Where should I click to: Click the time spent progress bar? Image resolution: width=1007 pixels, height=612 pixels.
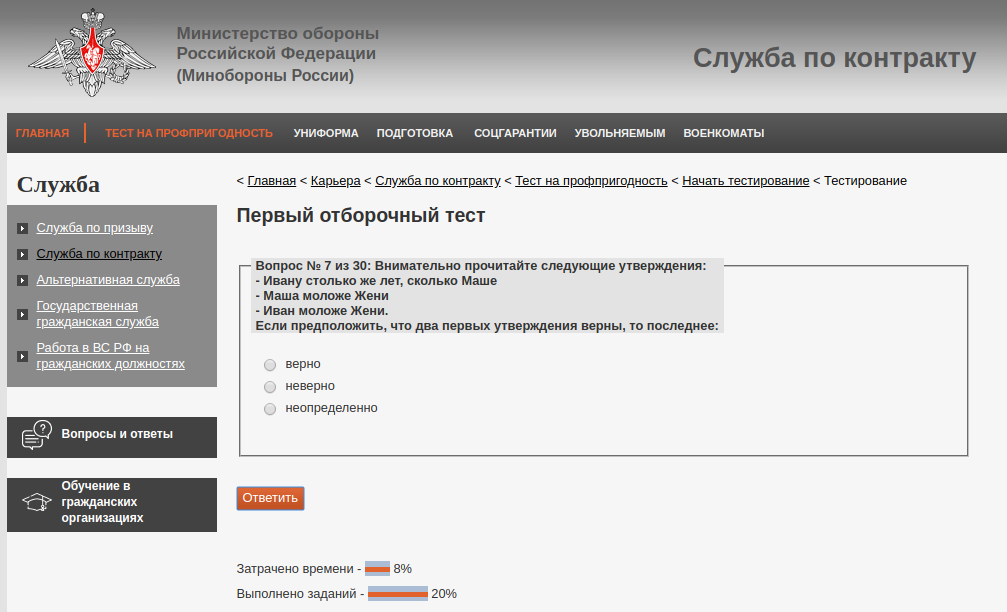coord(377,568)
